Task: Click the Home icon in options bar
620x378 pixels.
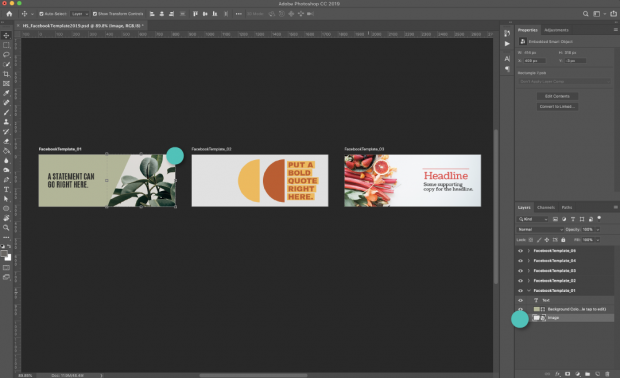Action: [x=9, y=14]
